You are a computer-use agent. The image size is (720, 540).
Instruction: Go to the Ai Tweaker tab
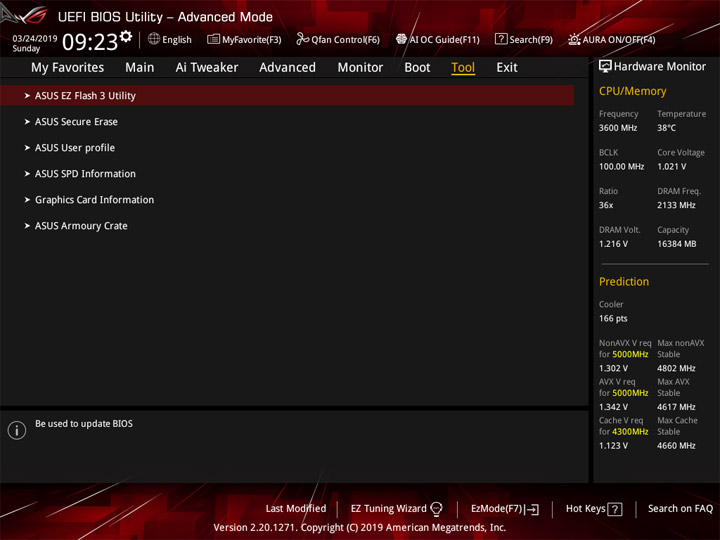point(207,68)
